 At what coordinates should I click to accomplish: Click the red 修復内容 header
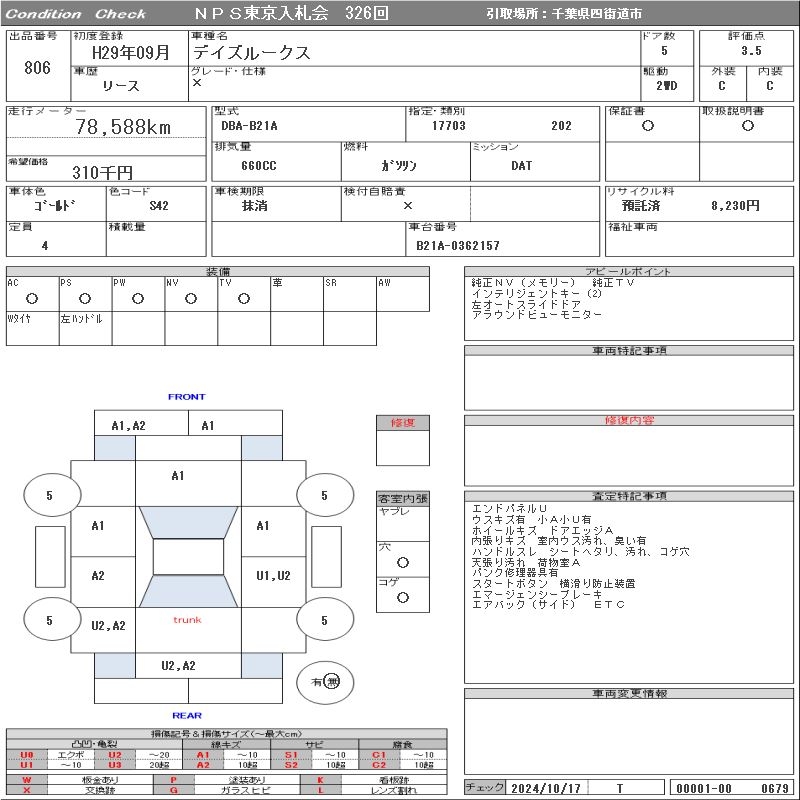[x=629, y=420]
